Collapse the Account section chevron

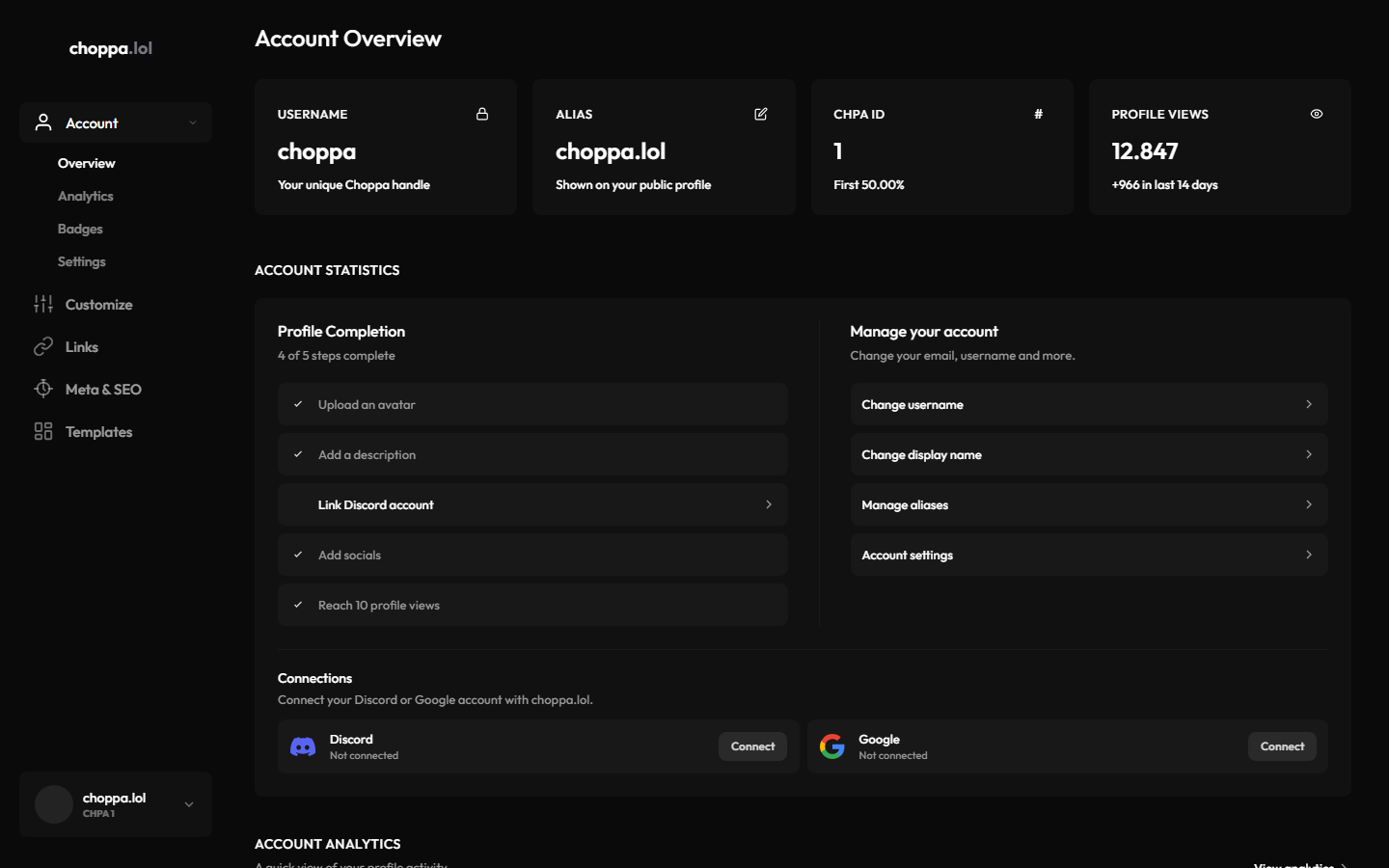[192, 122]
